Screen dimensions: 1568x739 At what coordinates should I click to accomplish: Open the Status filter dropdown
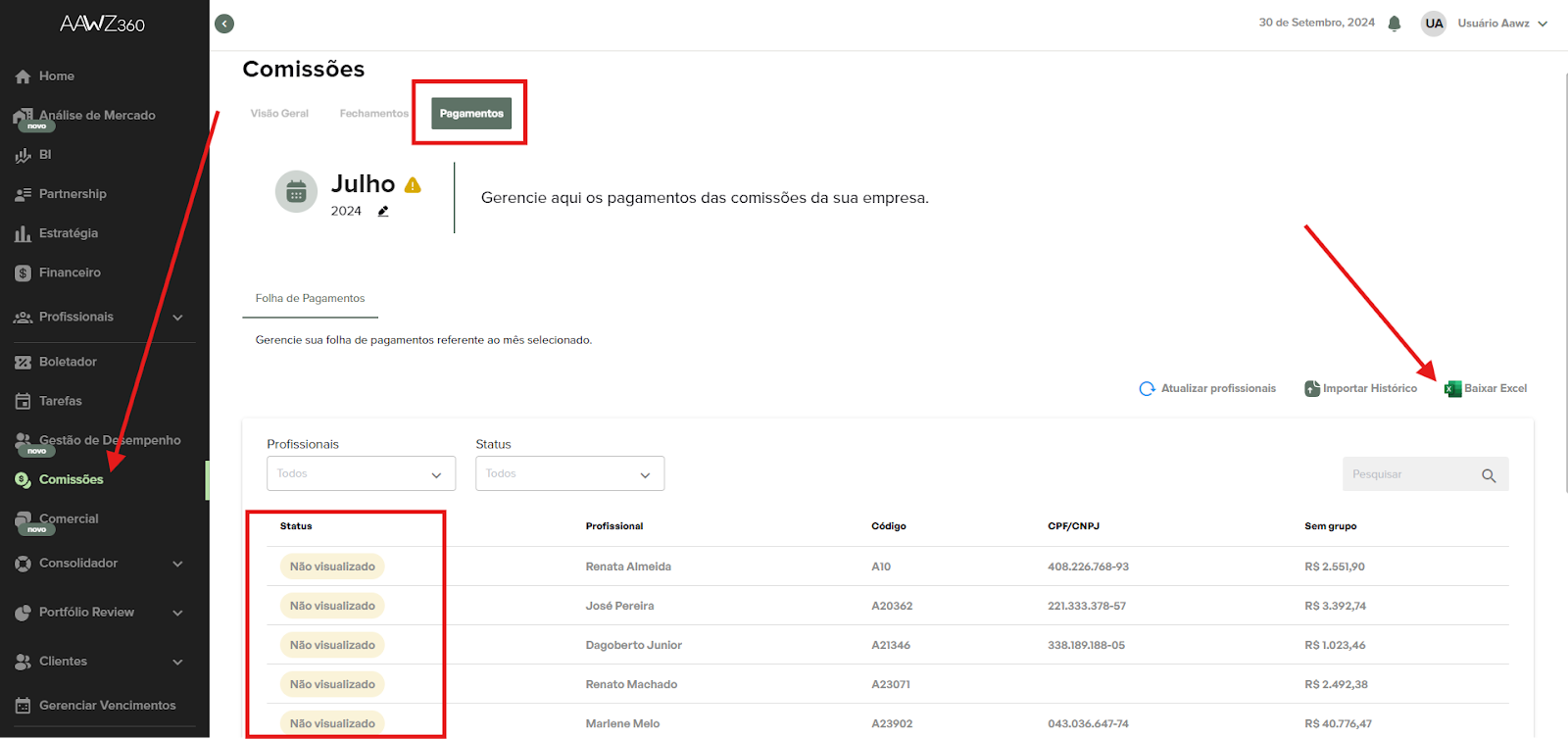click(569, 473)
